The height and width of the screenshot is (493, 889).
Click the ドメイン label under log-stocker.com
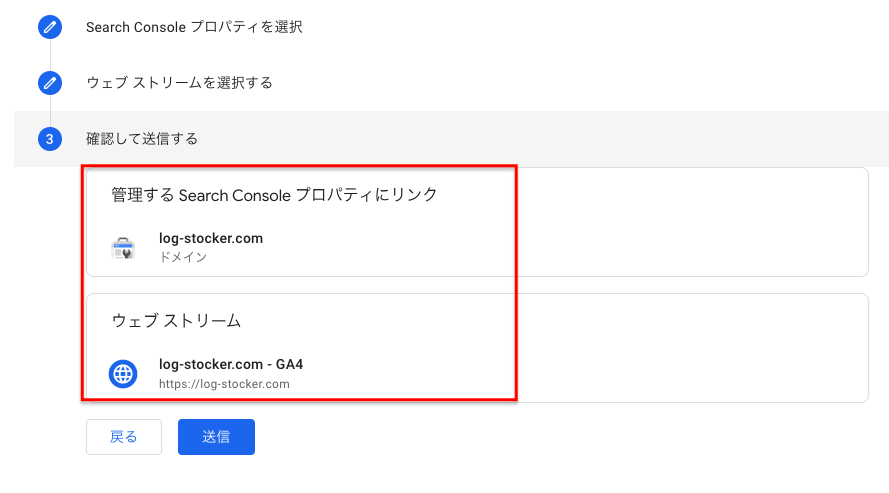(x=183, y=257)
